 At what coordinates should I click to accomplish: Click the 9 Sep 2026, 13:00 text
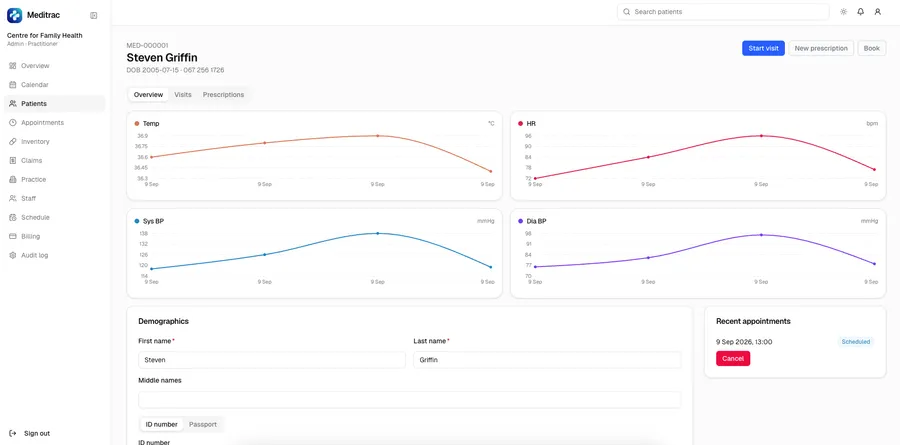tap(744, 342)
